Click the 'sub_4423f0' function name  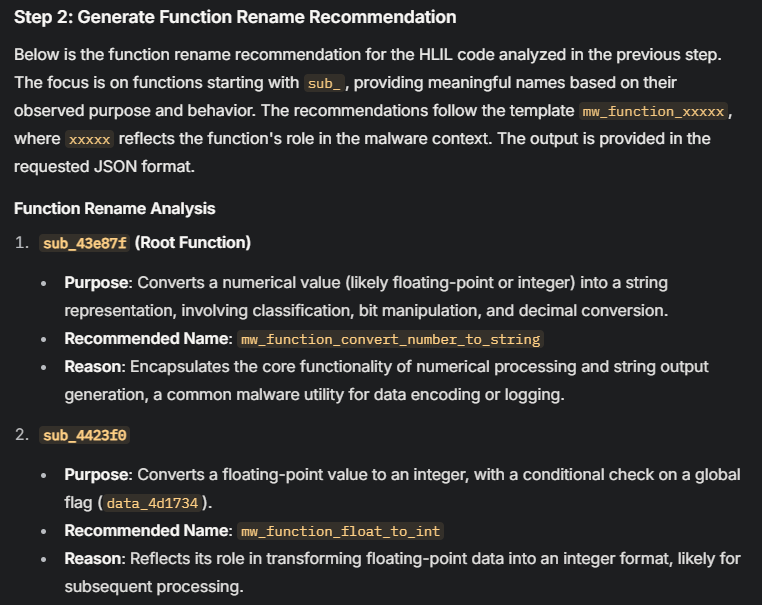click(85, 435)
